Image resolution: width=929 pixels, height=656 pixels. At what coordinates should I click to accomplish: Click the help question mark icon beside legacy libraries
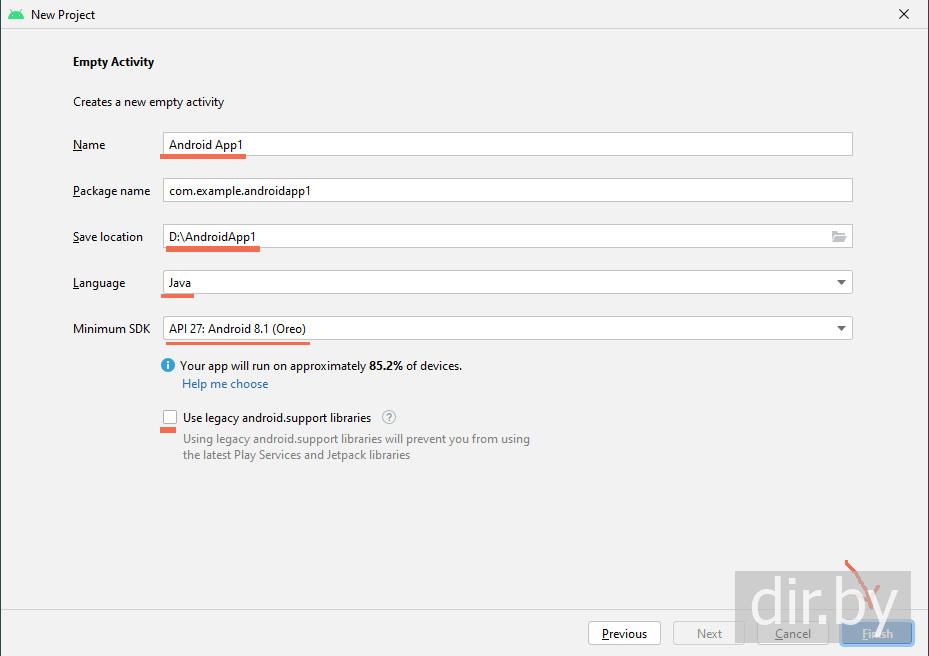click(389, 417)
